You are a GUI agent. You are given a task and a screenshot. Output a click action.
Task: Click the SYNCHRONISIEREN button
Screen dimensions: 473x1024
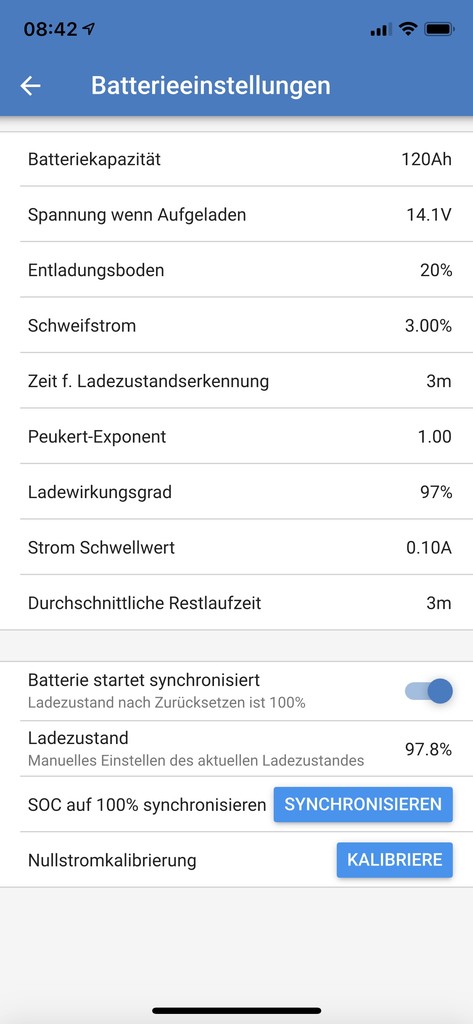click(x=363, y=804)
